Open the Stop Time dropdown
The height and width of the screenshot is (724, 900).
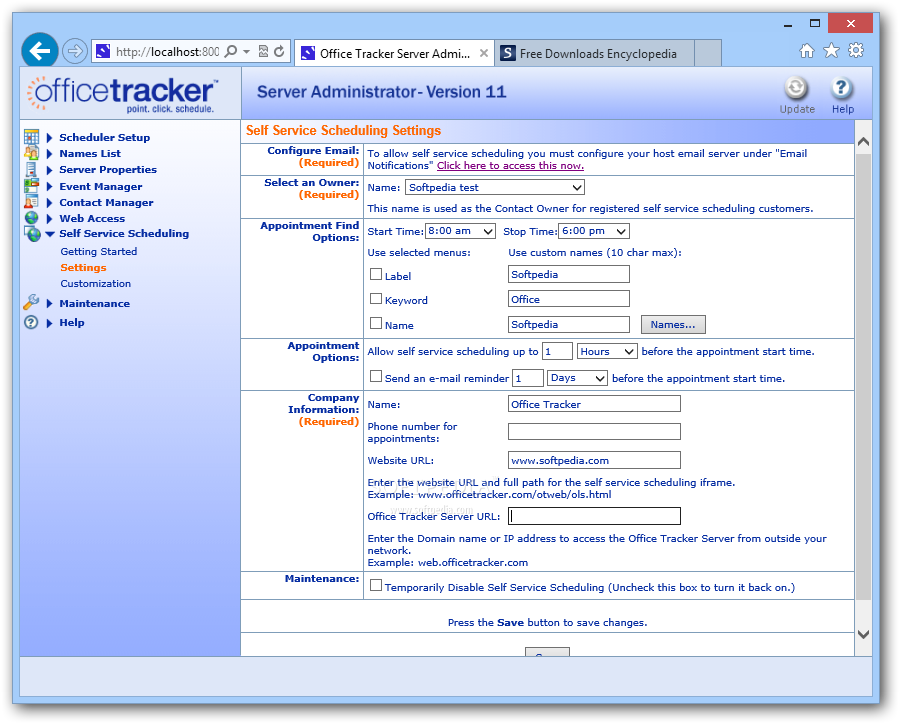[x=593, y=231]
